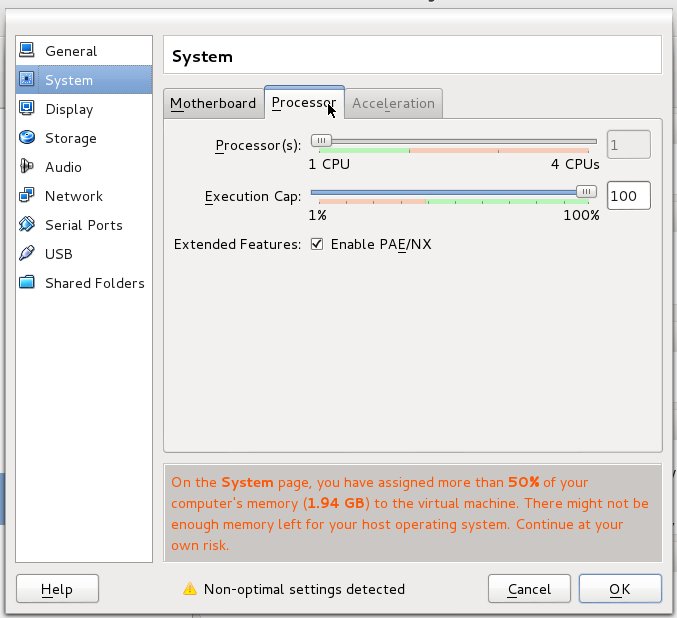
Task: Open the General settings page
Action: pos(84,51)
